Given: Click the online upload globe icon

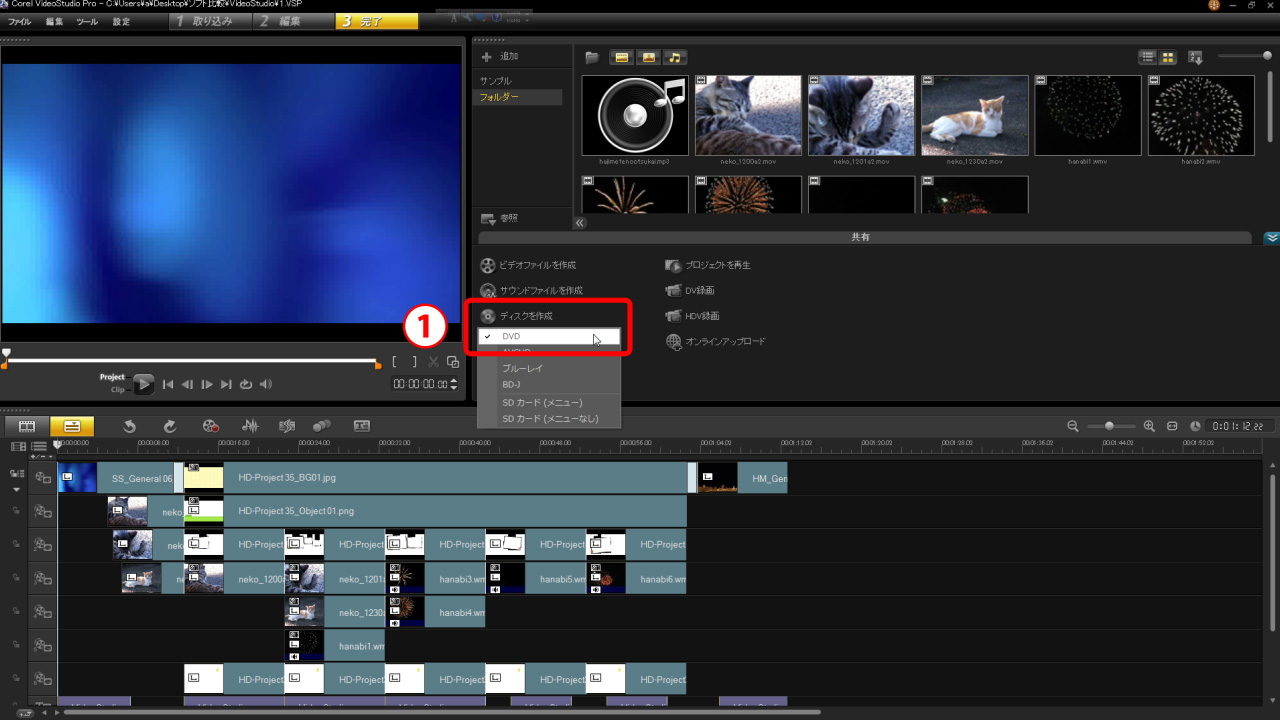Looking at the screenshot, I should [675, 342].
